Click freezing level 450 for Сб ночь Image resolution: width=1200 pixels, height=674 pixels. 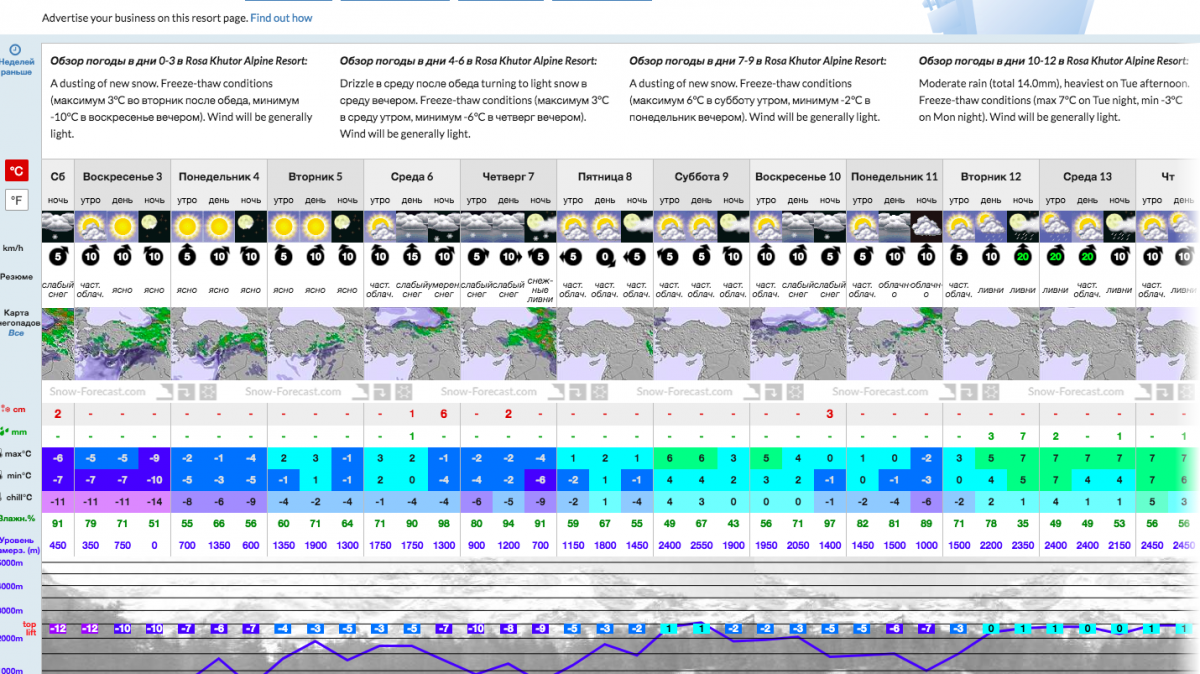pyautogui.click(x=58, y=545)
